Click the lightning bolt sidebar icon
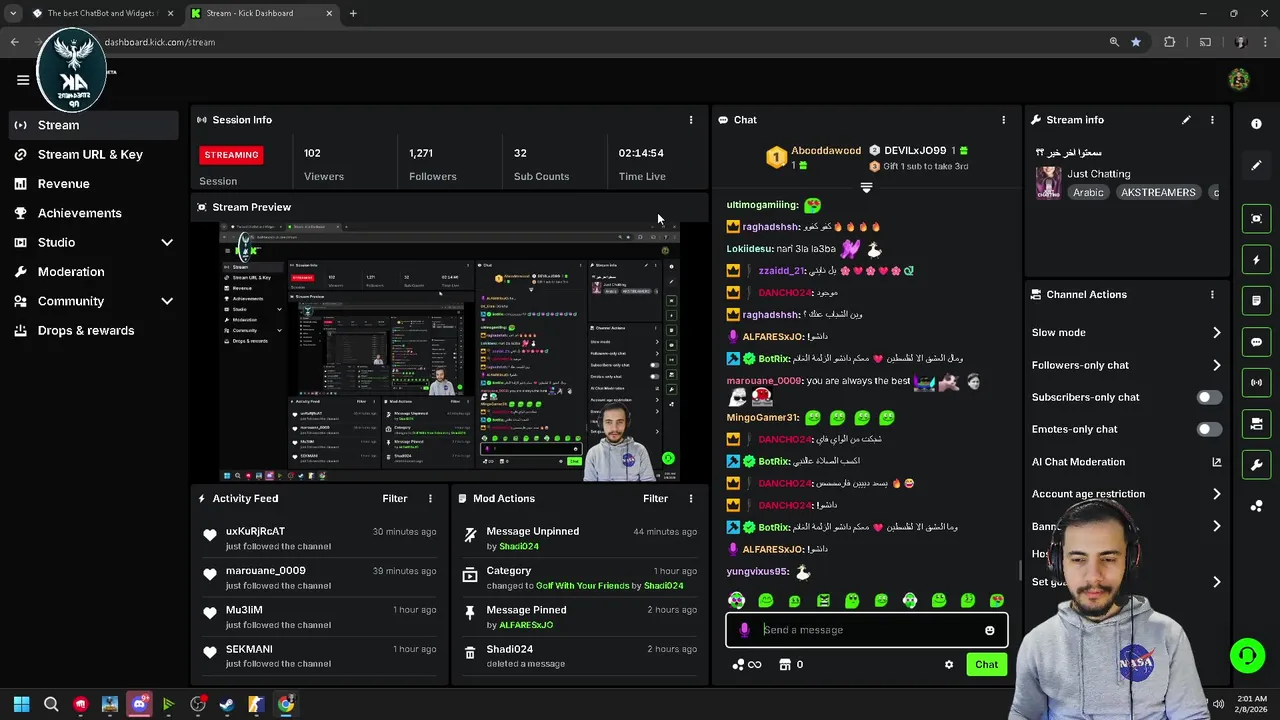The height and width of the screenshot is (720, 1280). (1256, 260)
